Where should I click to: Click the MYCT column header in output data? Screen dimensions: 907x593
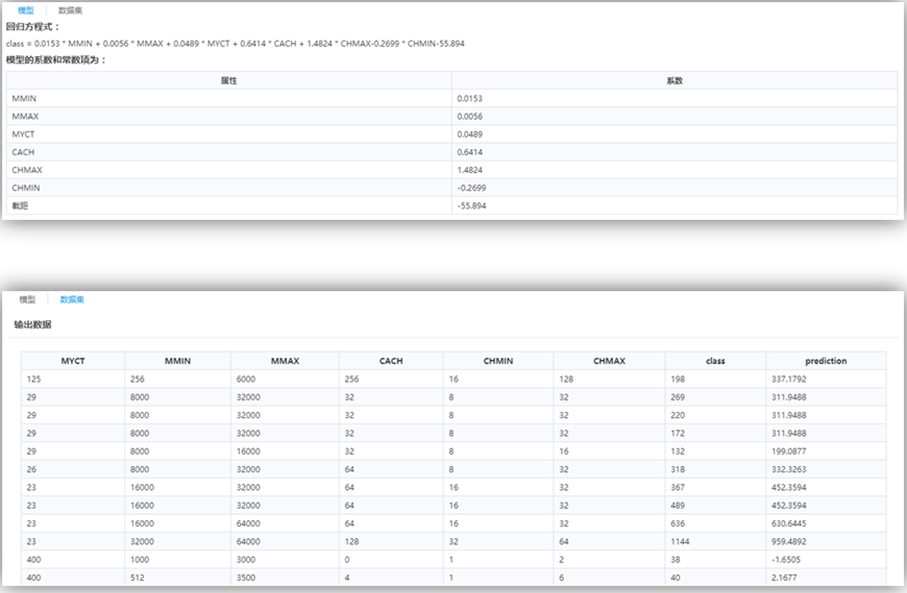[73, 361]
